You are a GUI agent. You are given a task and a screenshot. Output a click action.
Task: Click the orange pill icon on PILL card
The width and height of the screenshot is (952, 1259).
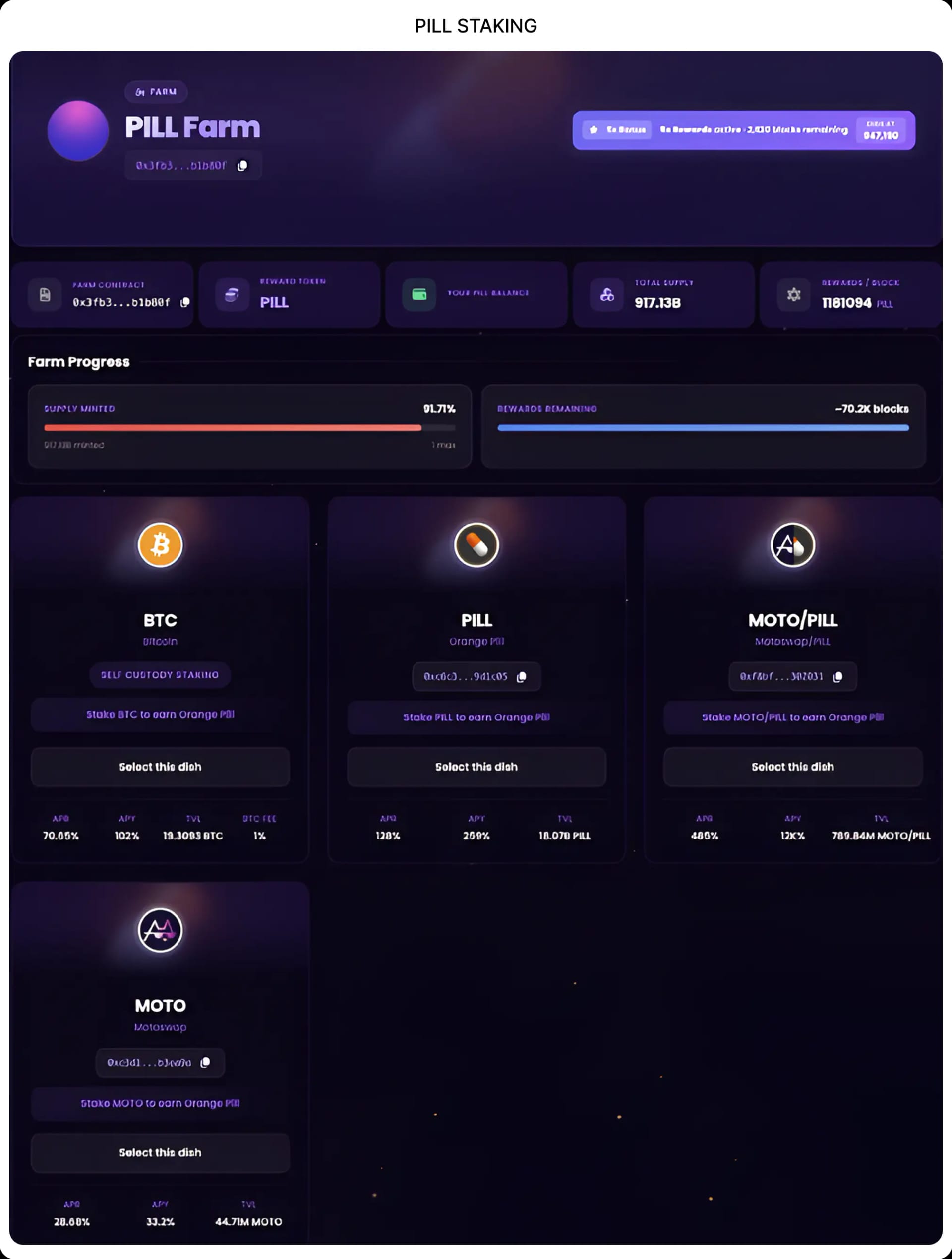pyautogui.click(x=476, y=544)
